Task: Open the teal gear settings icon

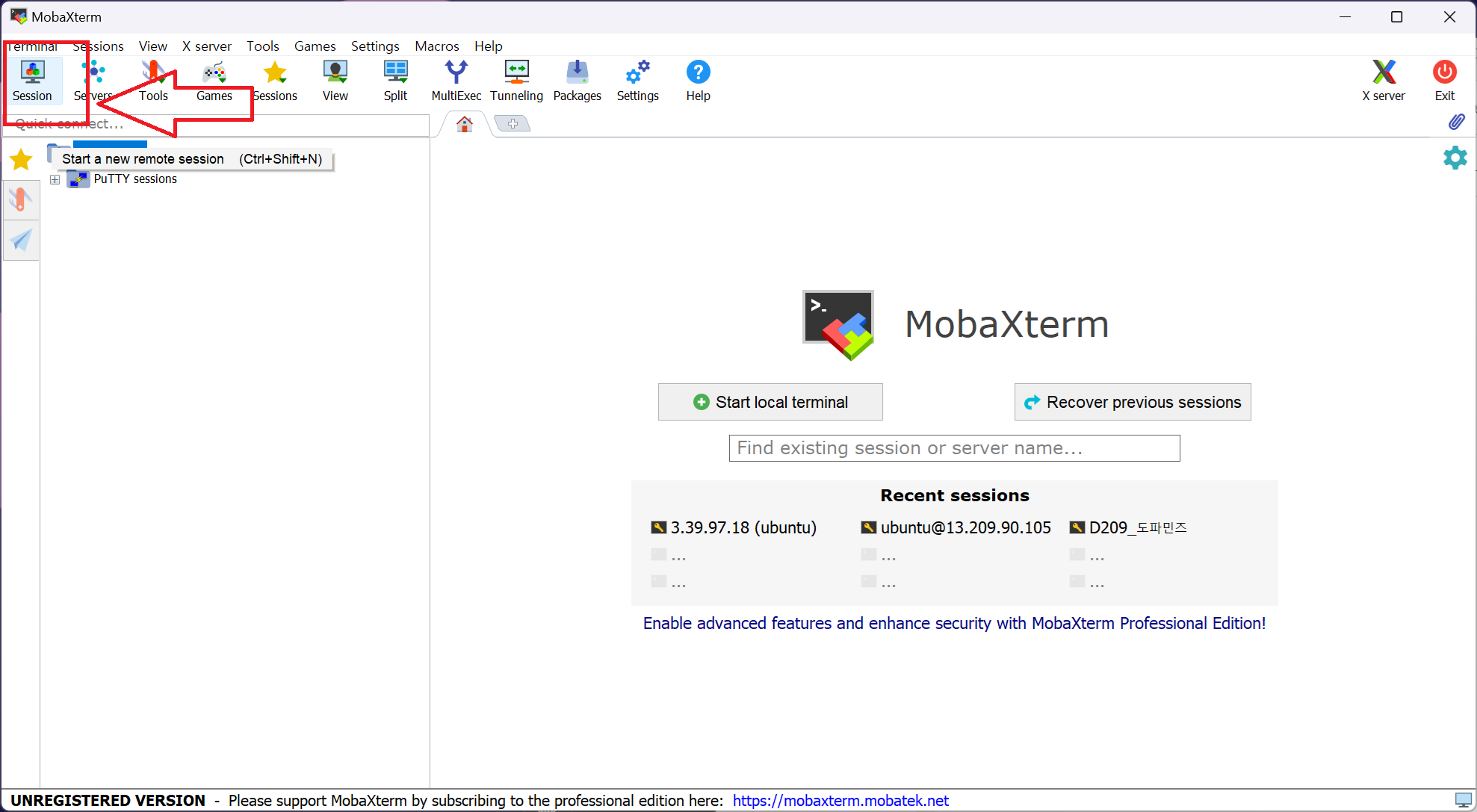Action: (1455, 158)
